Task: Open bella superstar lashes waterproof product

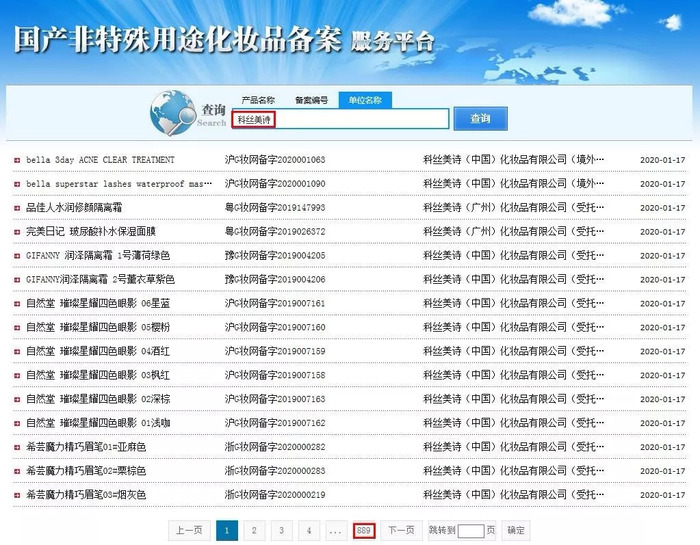Action: coord(119,184)
